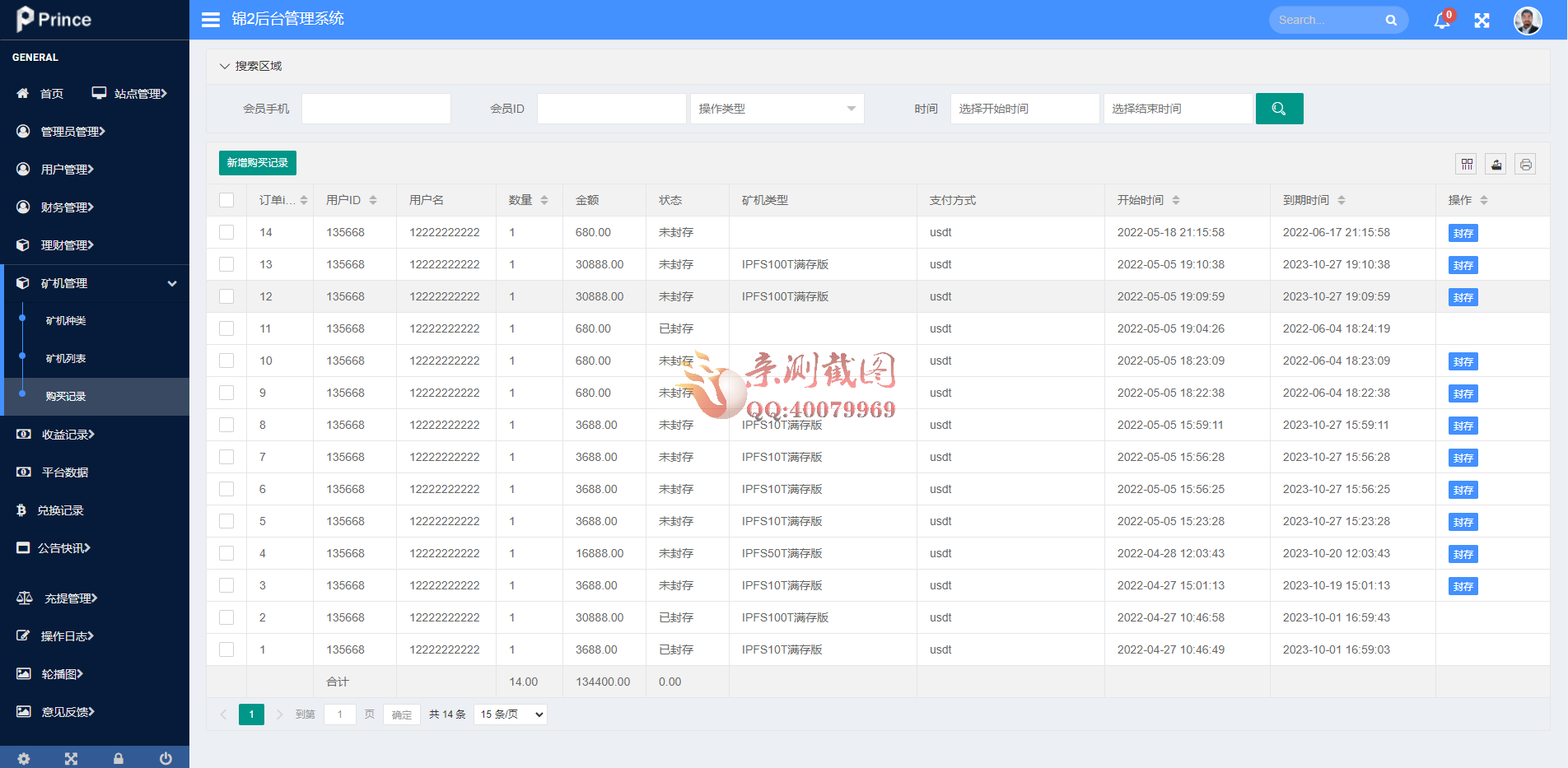Open settings via the gear icon at bottom left

(23, 758)
